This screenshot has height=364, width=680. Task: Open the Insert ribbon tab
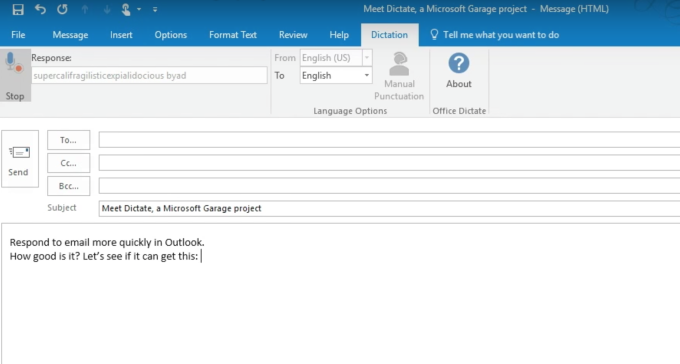pyautogui.click(x=121, y=35)
